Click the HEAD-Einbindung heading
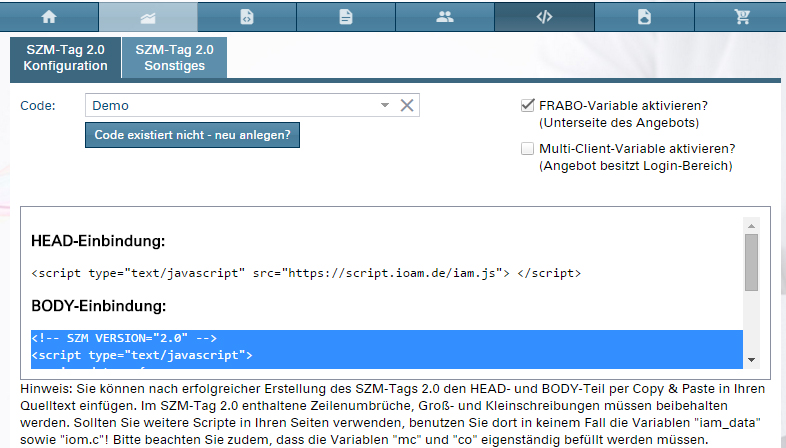The width and height of the screenshot is (786, 448). tap(98, 241)
